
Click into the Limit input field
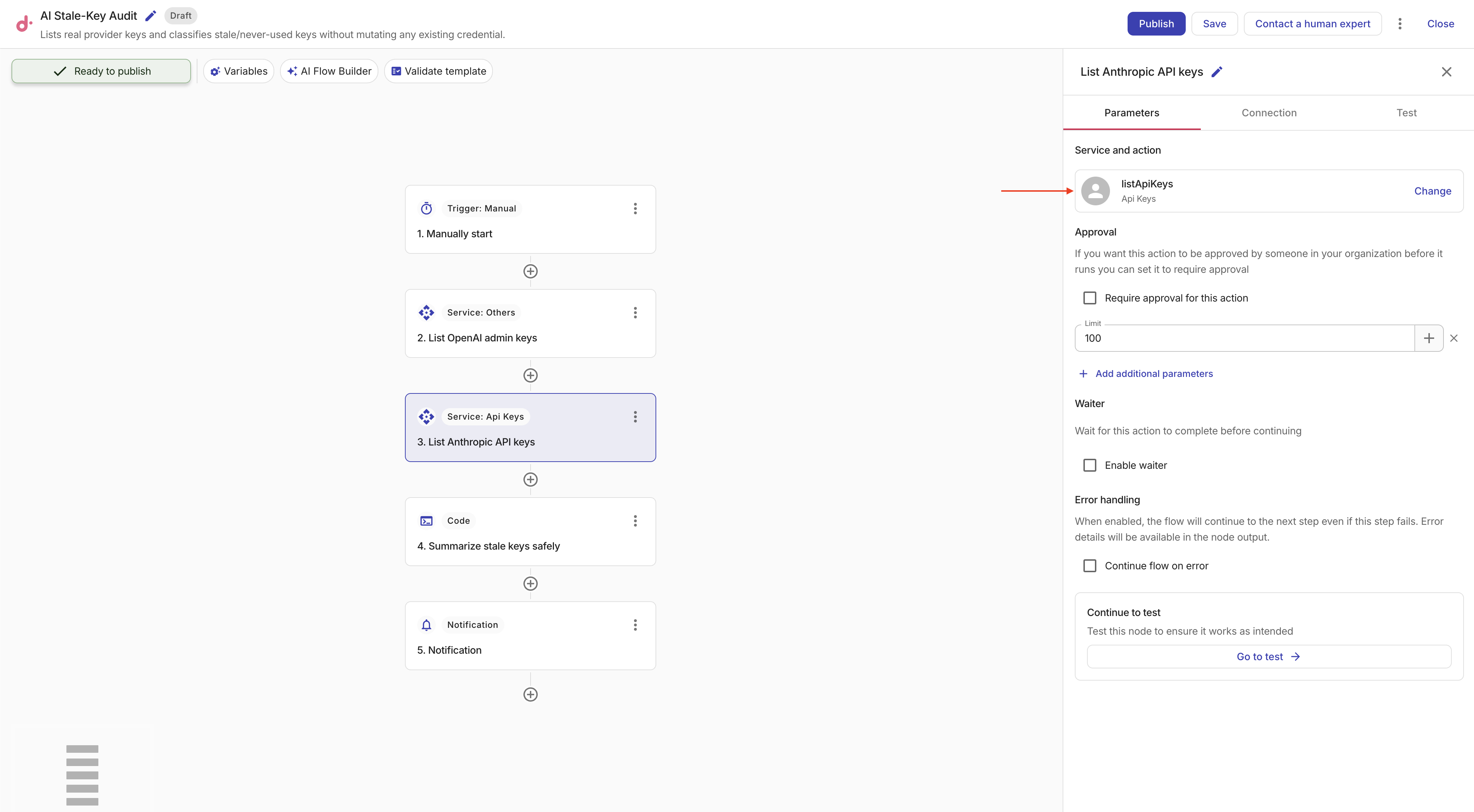click(x=1245, y=338)
